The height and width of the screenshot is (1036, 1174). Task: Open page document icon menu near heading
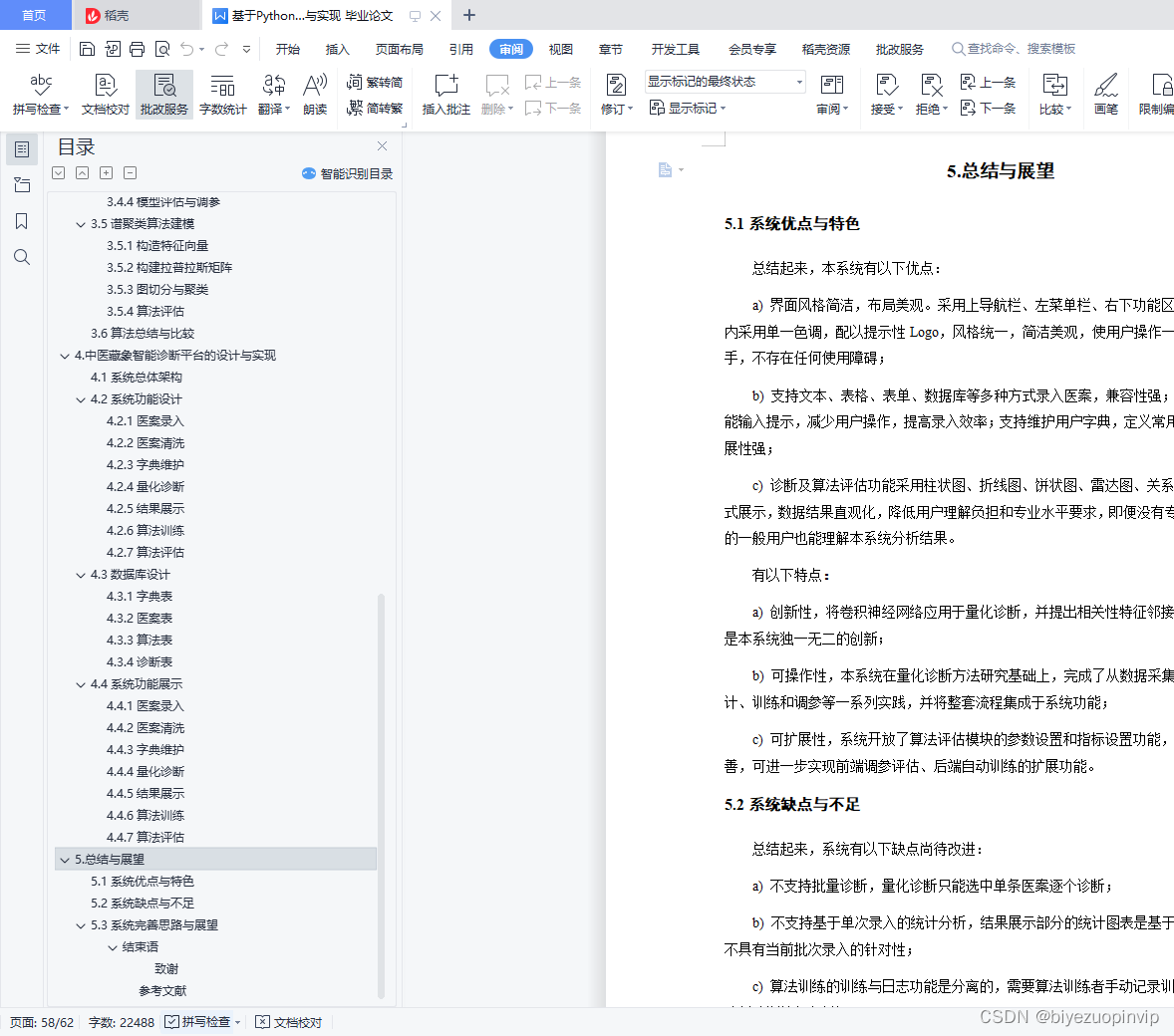[670, 170]
